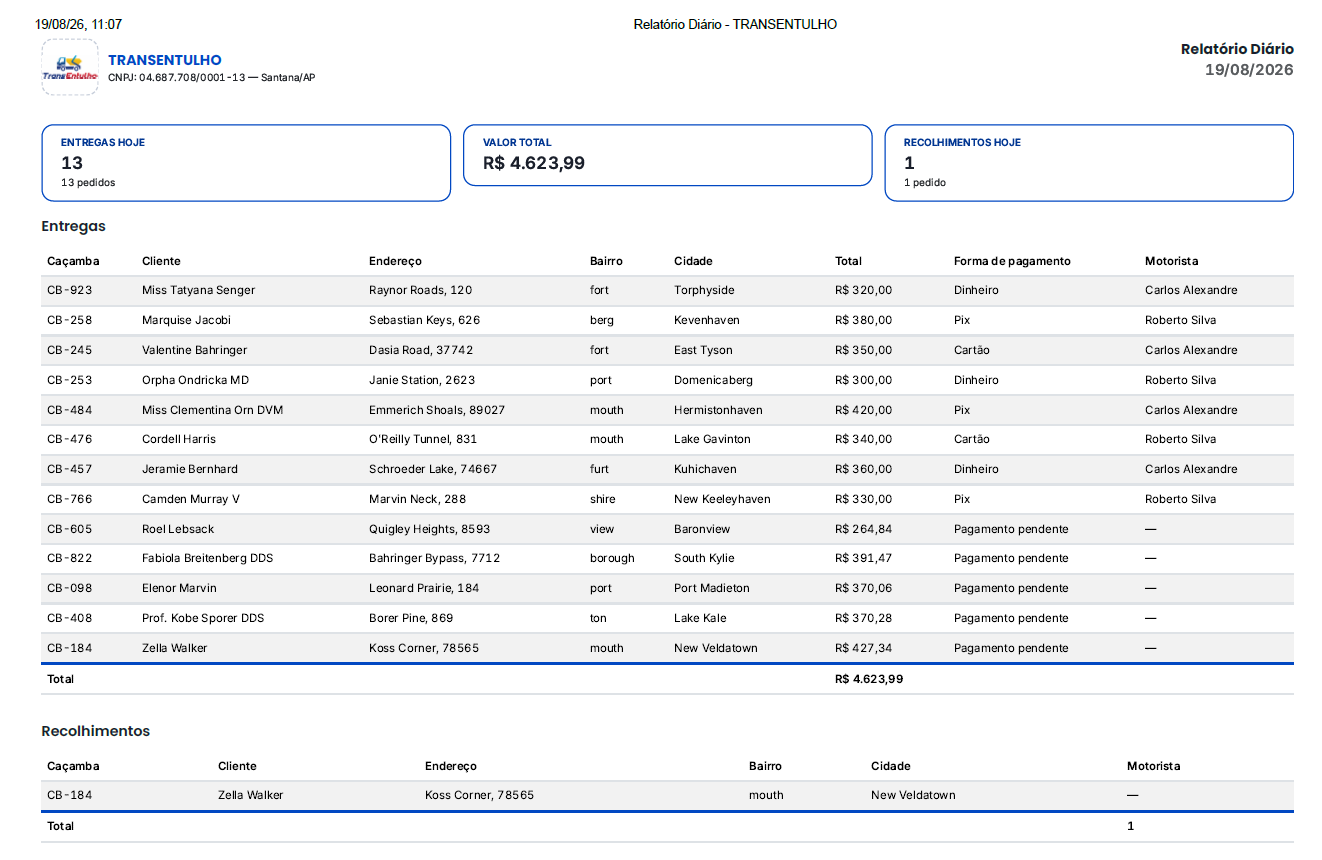
Task: Click client Jeramie Bernhard
Action: [190, 469]
